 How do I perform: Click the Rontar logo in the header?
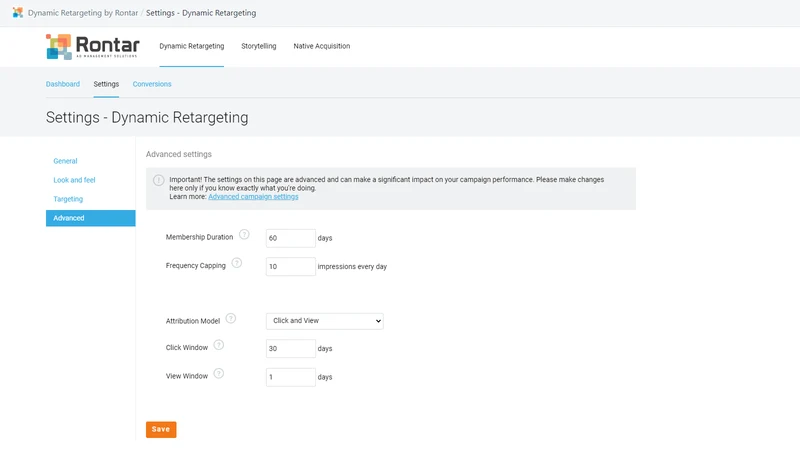(x=93, y=46)
